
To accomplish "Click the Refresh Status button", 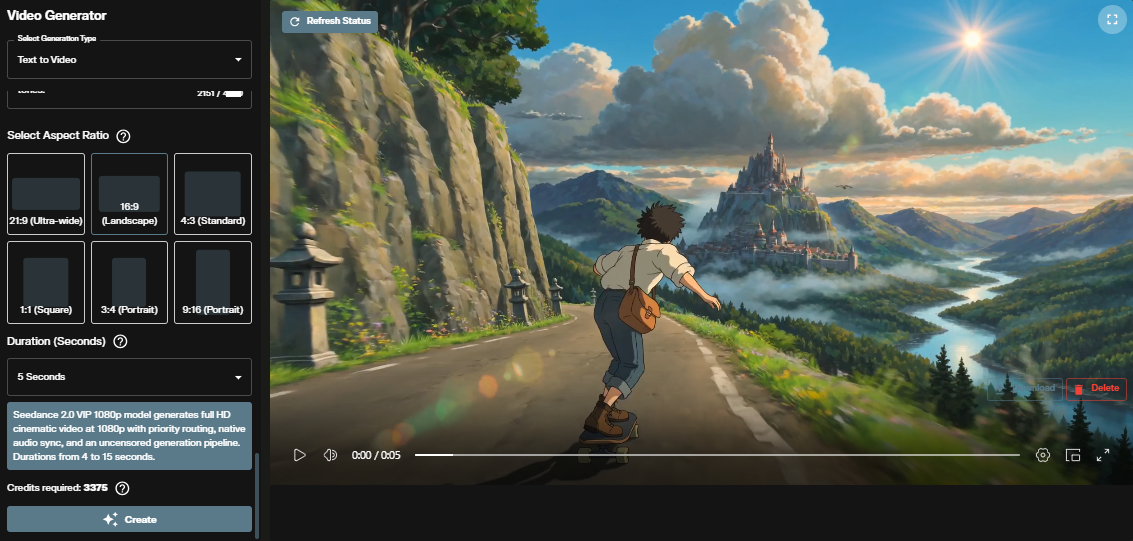I will 330,21.
